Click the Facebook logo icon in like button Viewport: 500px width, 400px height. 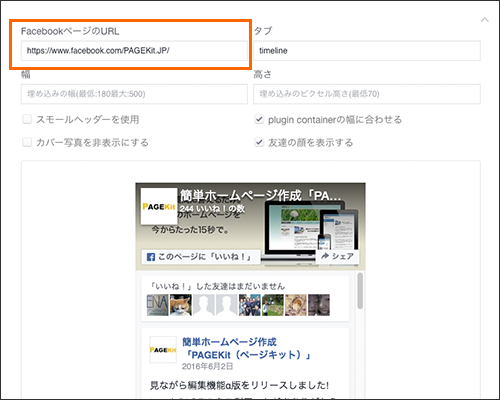pos(151,257)
